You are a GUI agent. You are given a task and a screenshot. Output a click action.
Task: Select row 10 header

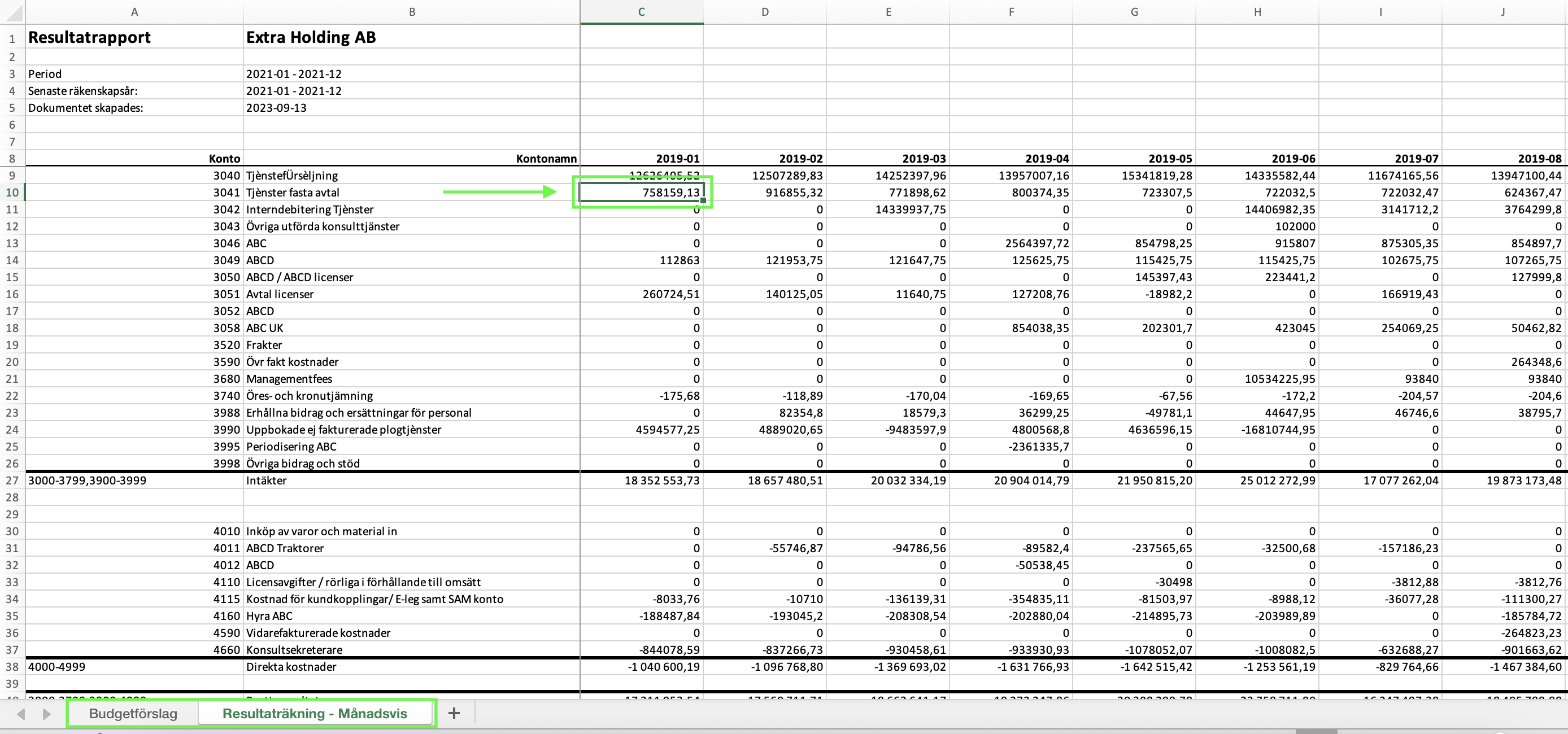(11, 193)
